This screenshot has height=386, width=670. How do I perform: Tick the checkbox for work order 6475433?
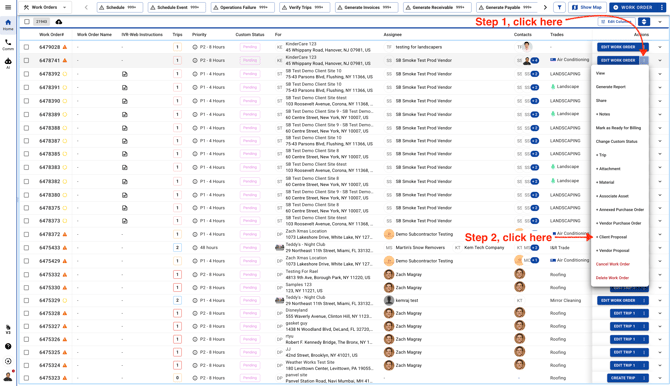point(26,248)
